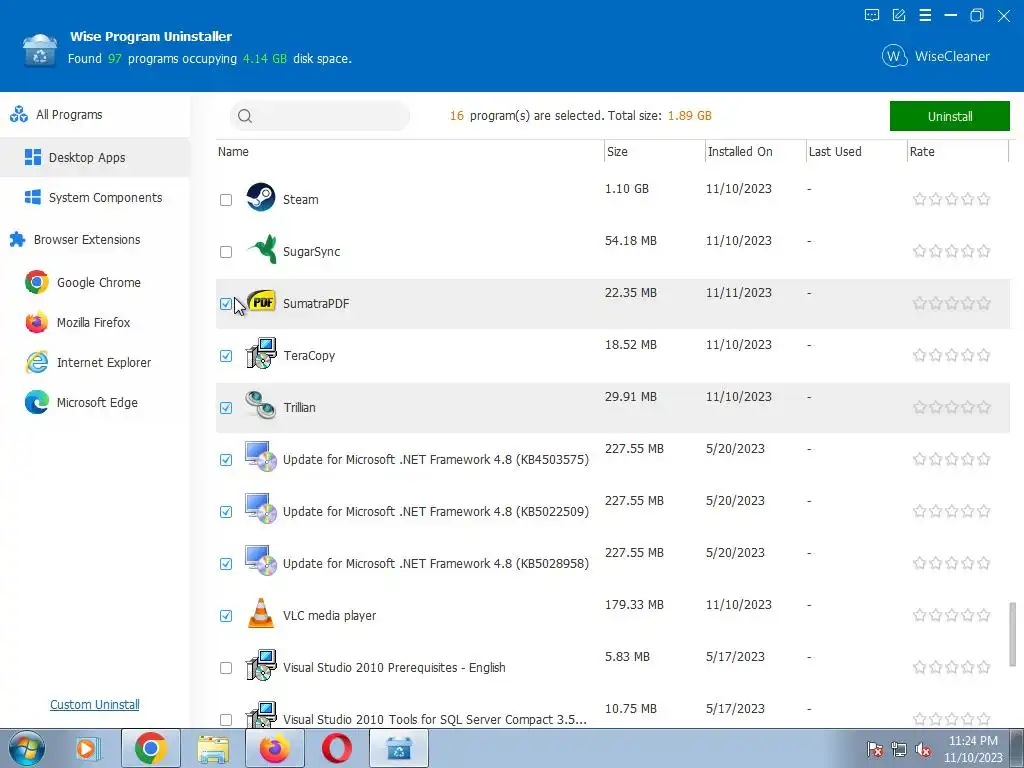Viewport: 1024px width, 768px height.
Task: Check the SugarSync checkbox
Action: pos(226,252)
